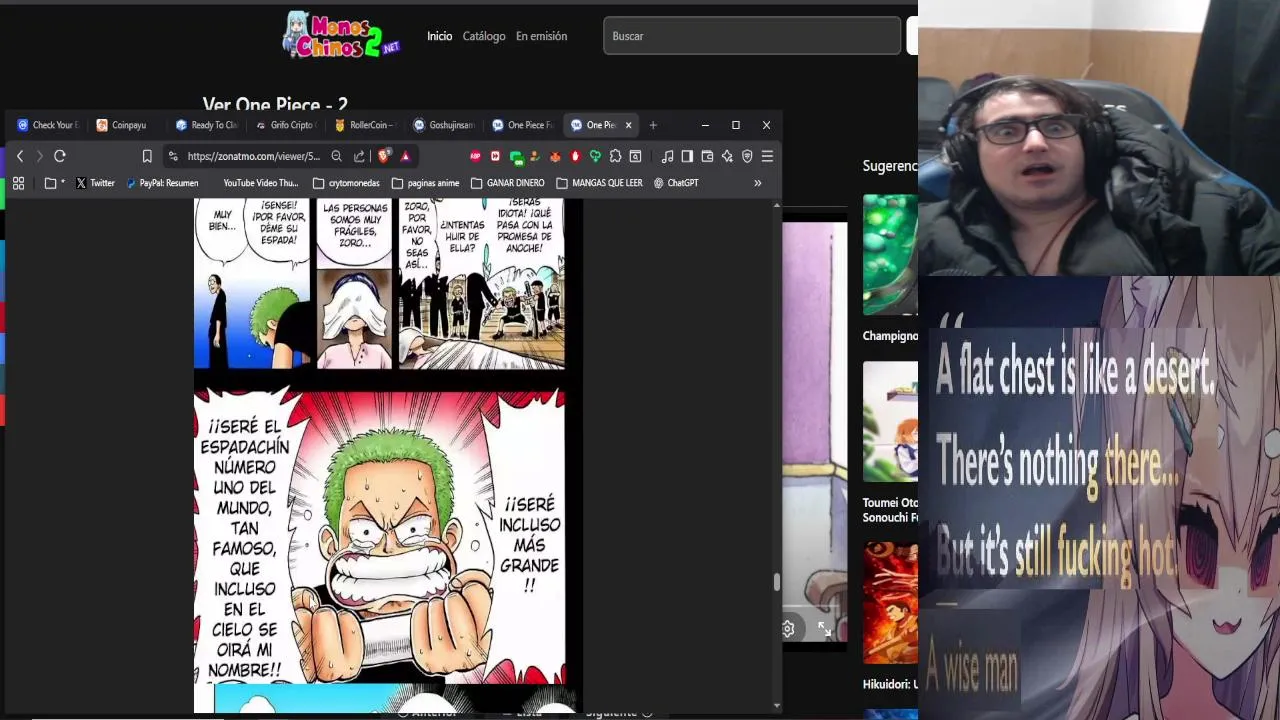
Task: Open the Brave hamburger main menu
Action: click(767, 156)
